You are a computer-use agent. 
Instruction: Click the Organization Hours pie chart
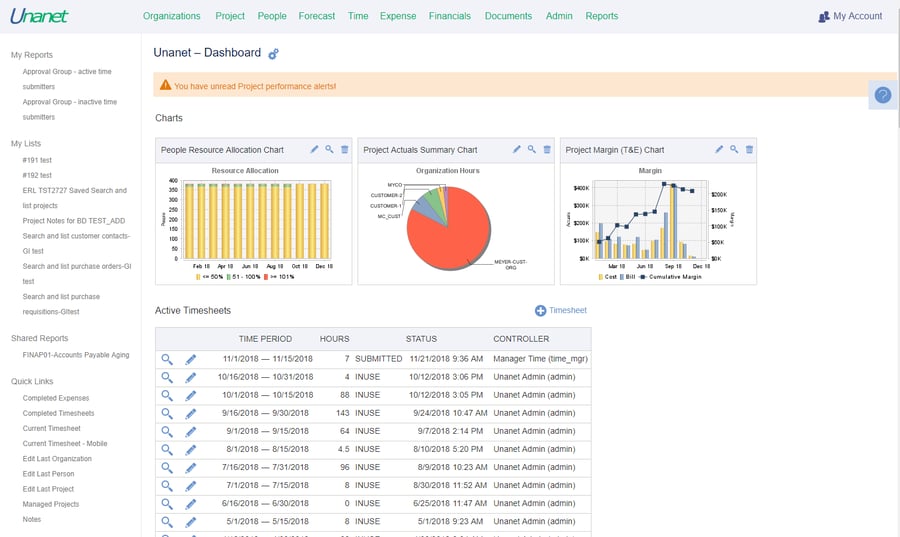(449, 228)
